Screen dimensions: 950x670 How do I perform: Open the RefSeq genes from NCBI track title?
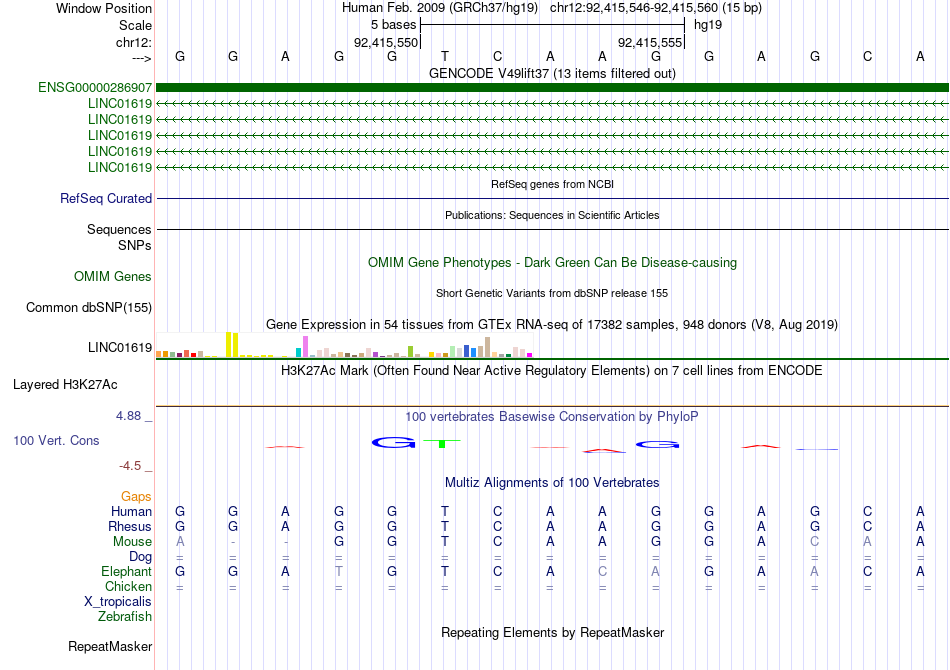click(552, 184)
